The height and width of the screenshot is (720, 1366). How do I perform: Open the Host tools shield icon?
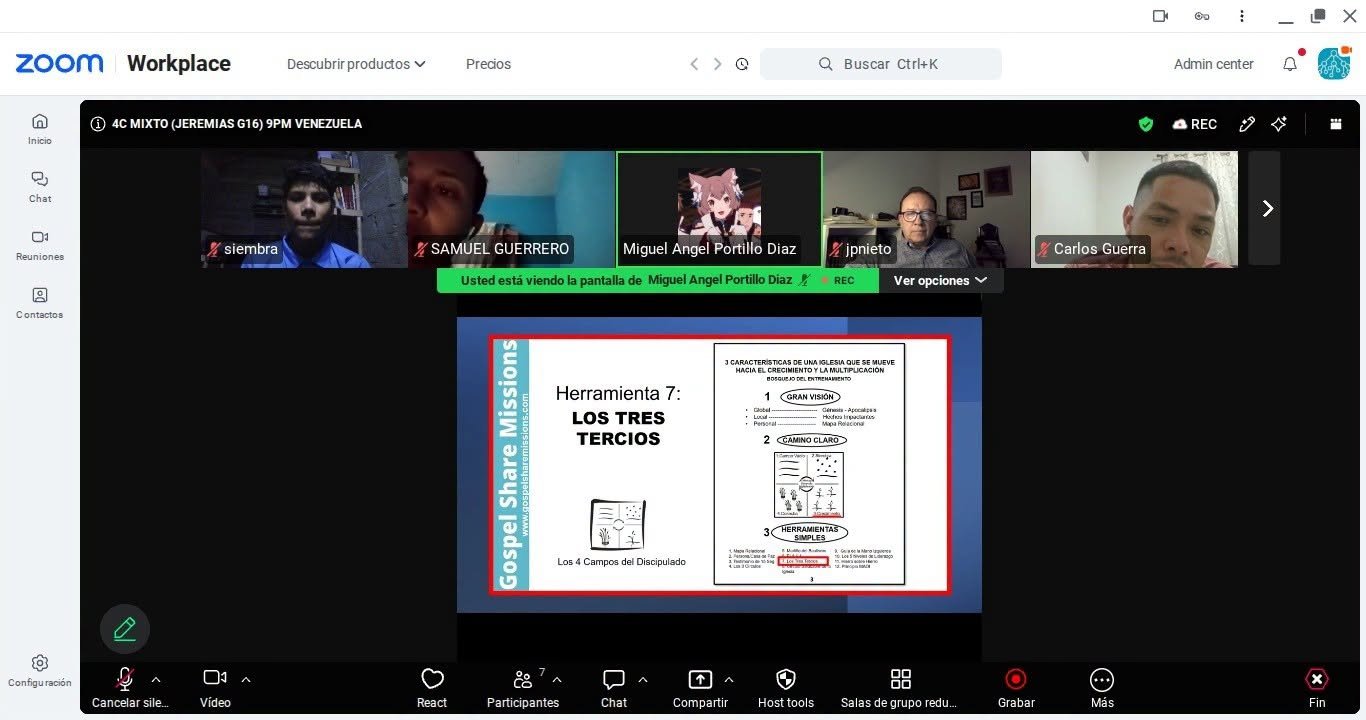tap(785, 680)
